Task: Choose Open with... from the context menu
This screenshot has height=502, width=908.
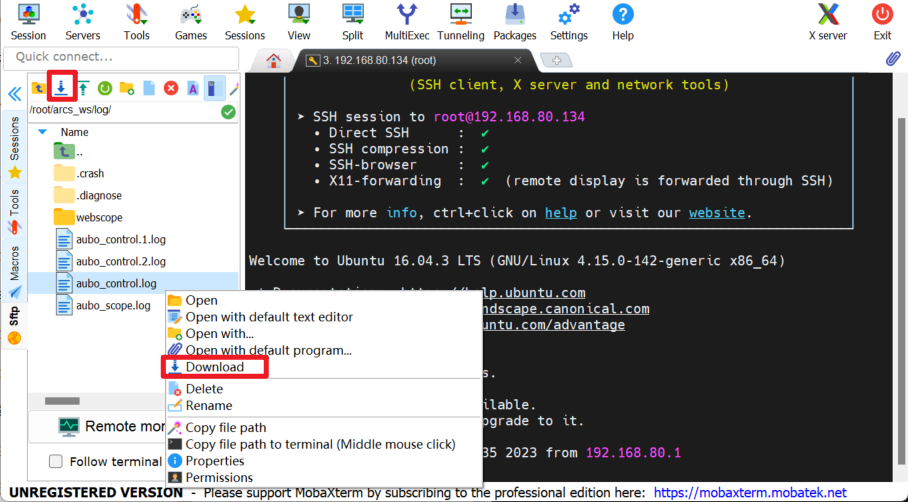Action: pos(324,334)
